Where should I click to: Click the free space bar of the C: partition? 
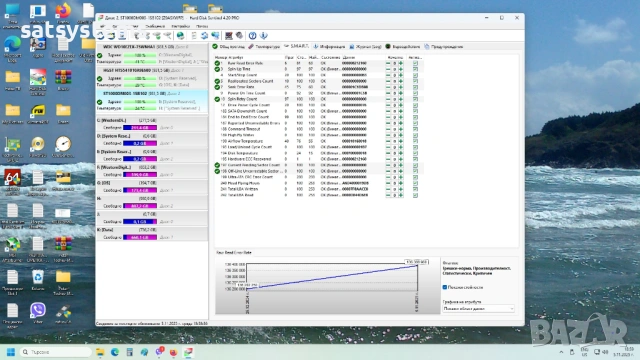(140, 128)
